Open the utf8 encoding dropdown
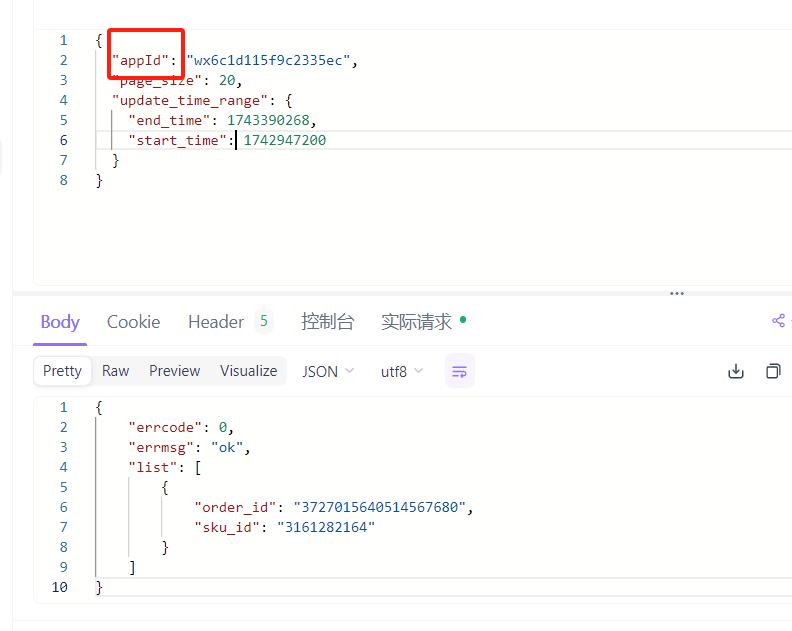This screenshot has height=631, width=792. (402, 372)
